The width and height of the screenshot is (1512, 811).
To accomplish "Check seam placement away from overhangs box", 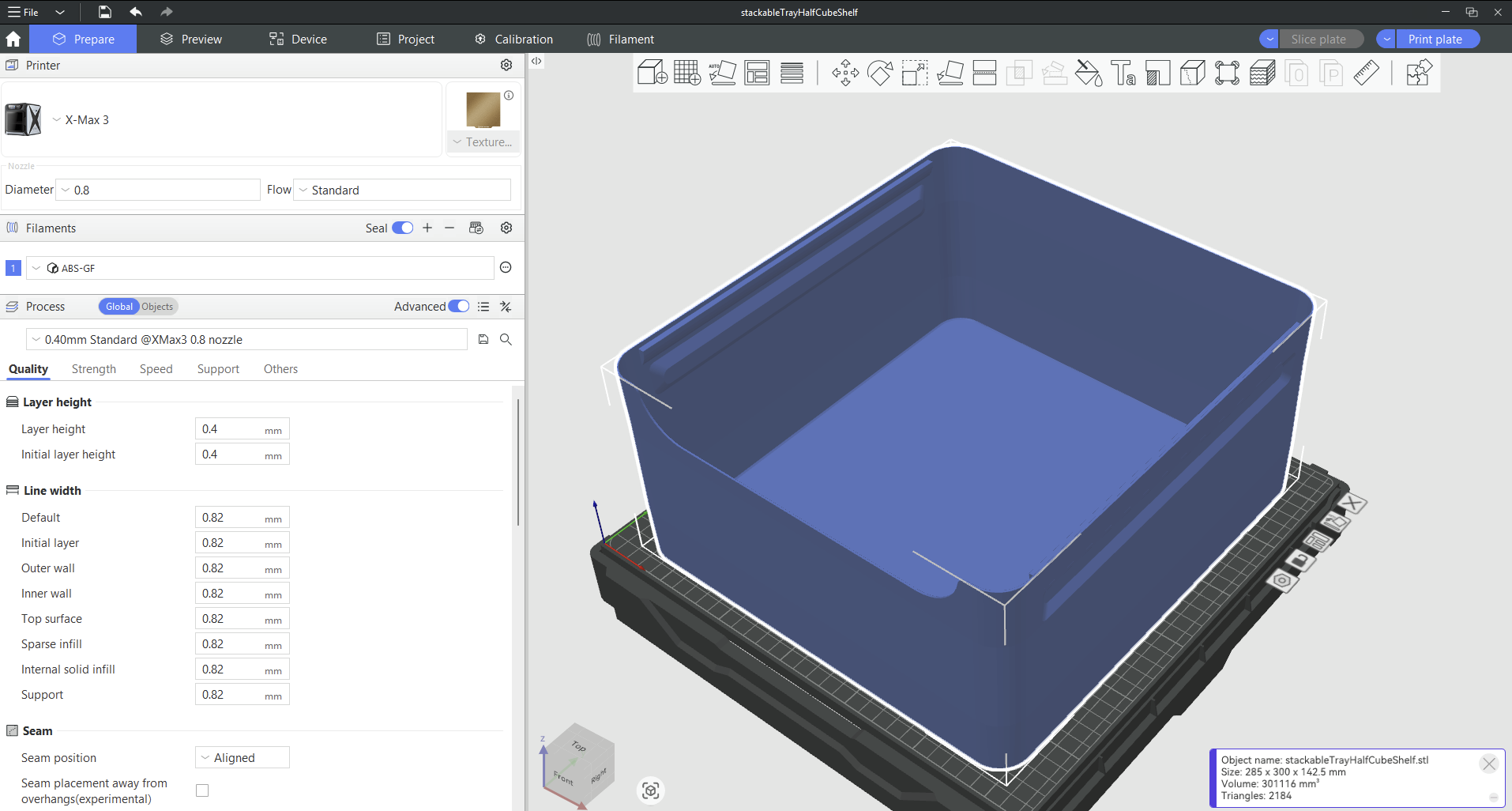I will [202, 790].
